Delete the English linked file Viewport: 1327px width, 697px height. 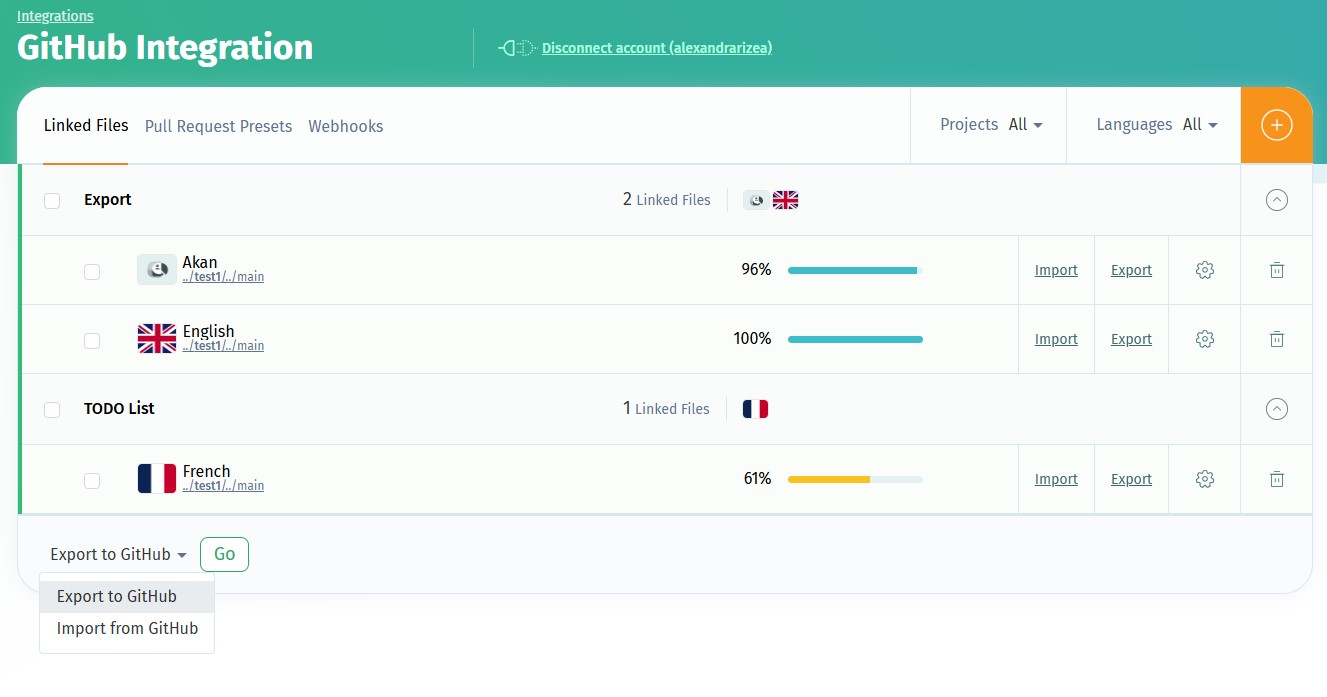click(1276, 339)
